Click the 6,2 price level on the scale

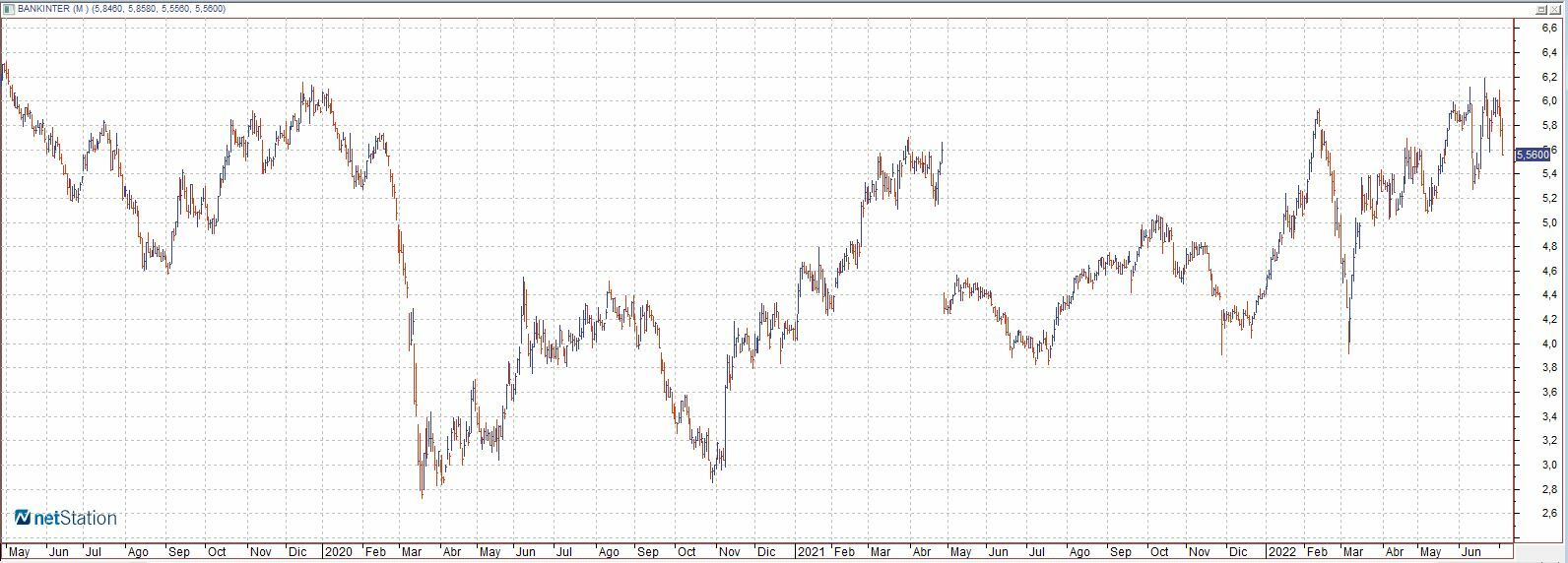[1549, 77]
